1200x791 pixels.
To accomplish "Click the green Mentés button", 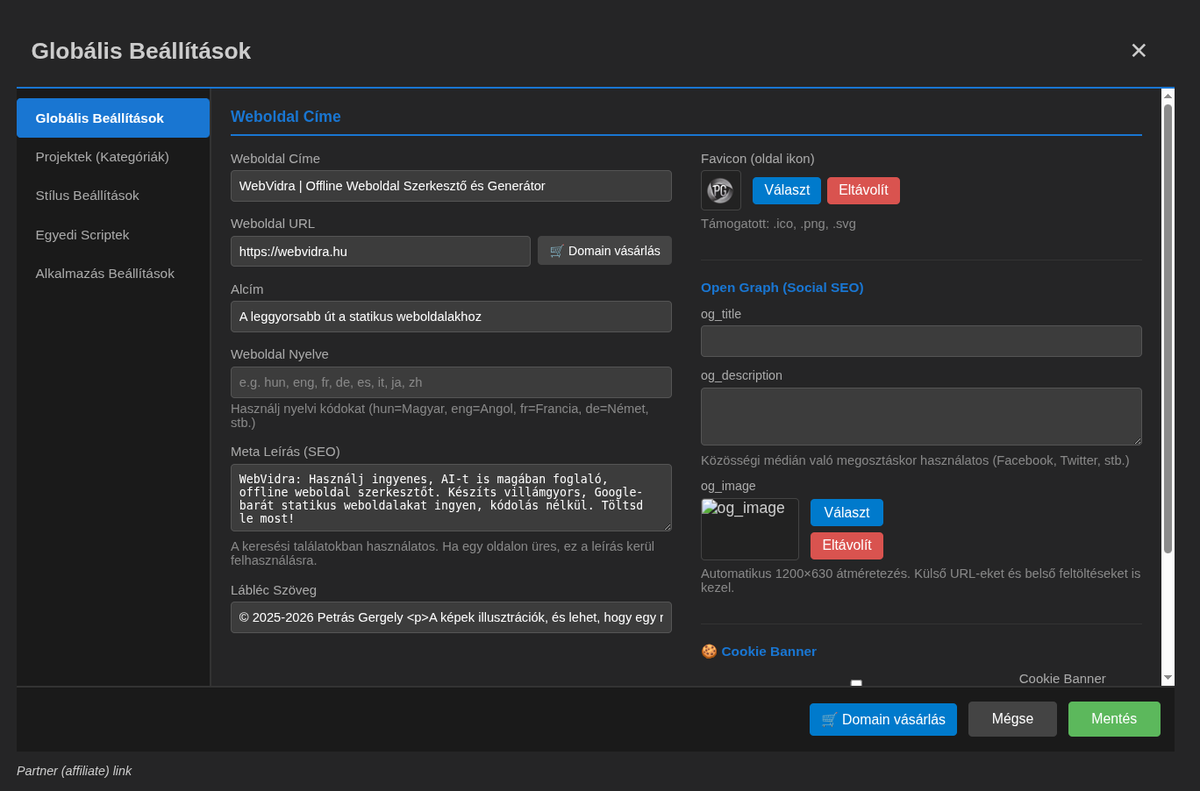I will coord(1113,719).
